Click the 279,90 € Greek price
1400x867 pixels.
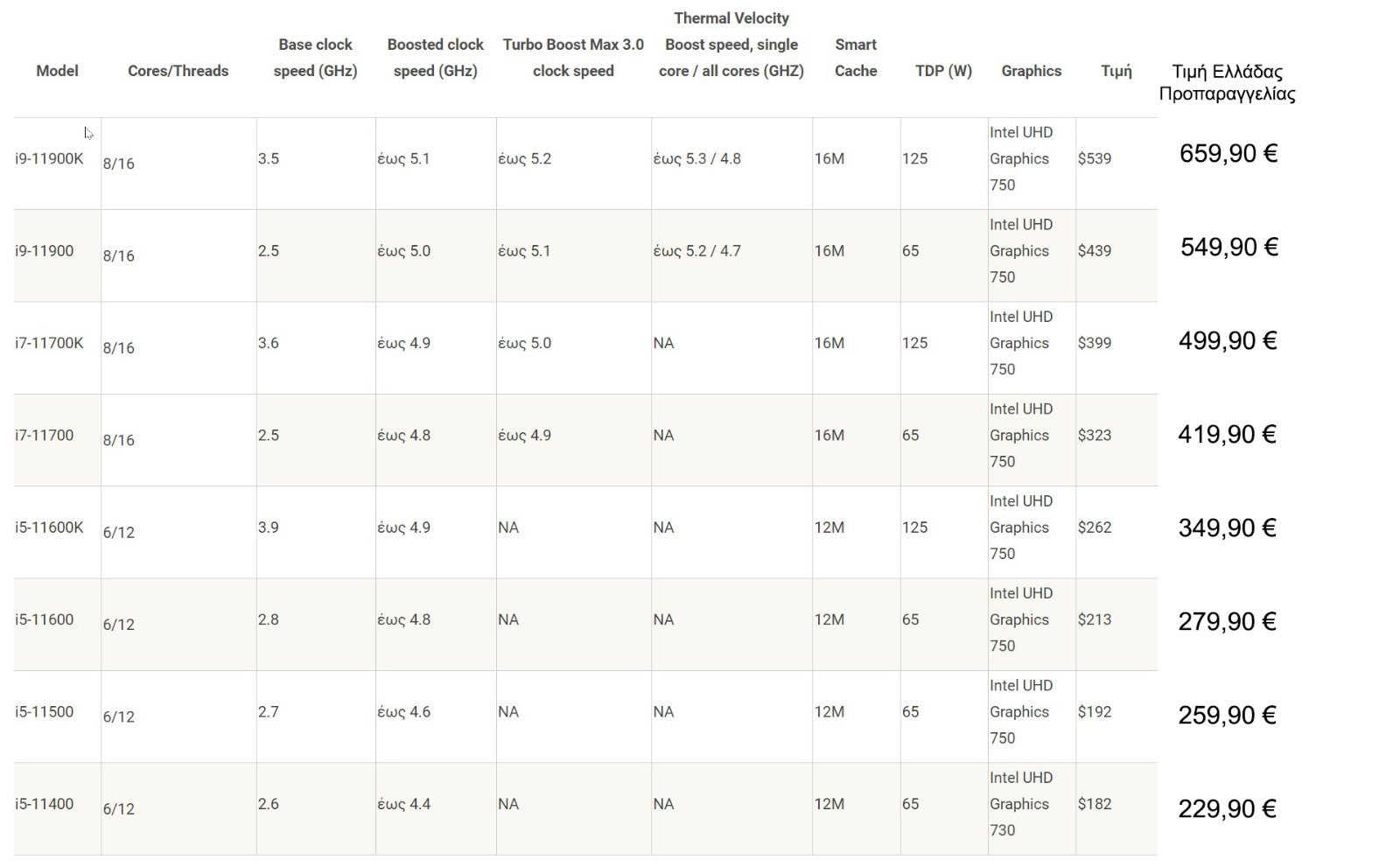[x=1228, y=622]
